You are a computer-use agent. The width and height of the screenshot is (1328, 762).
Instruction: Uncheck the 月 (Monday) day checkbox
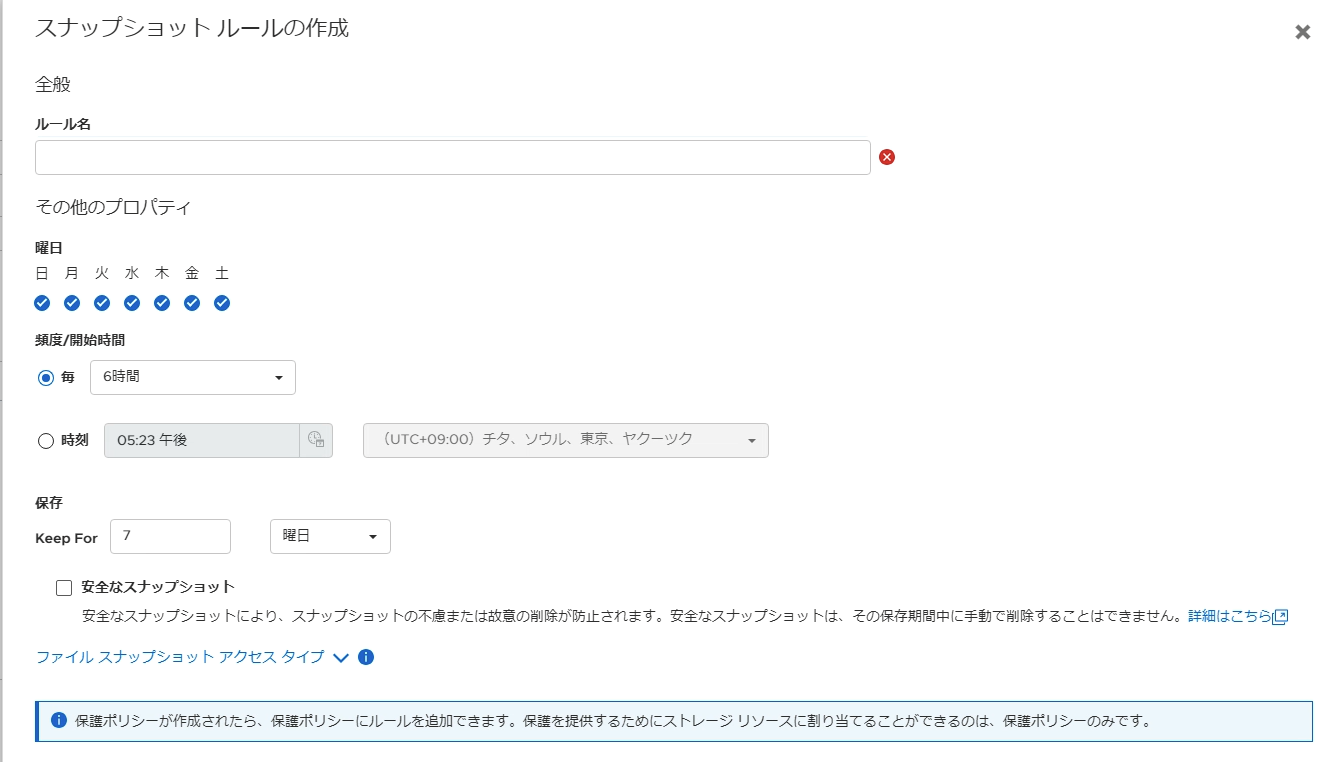coord(71,302)
